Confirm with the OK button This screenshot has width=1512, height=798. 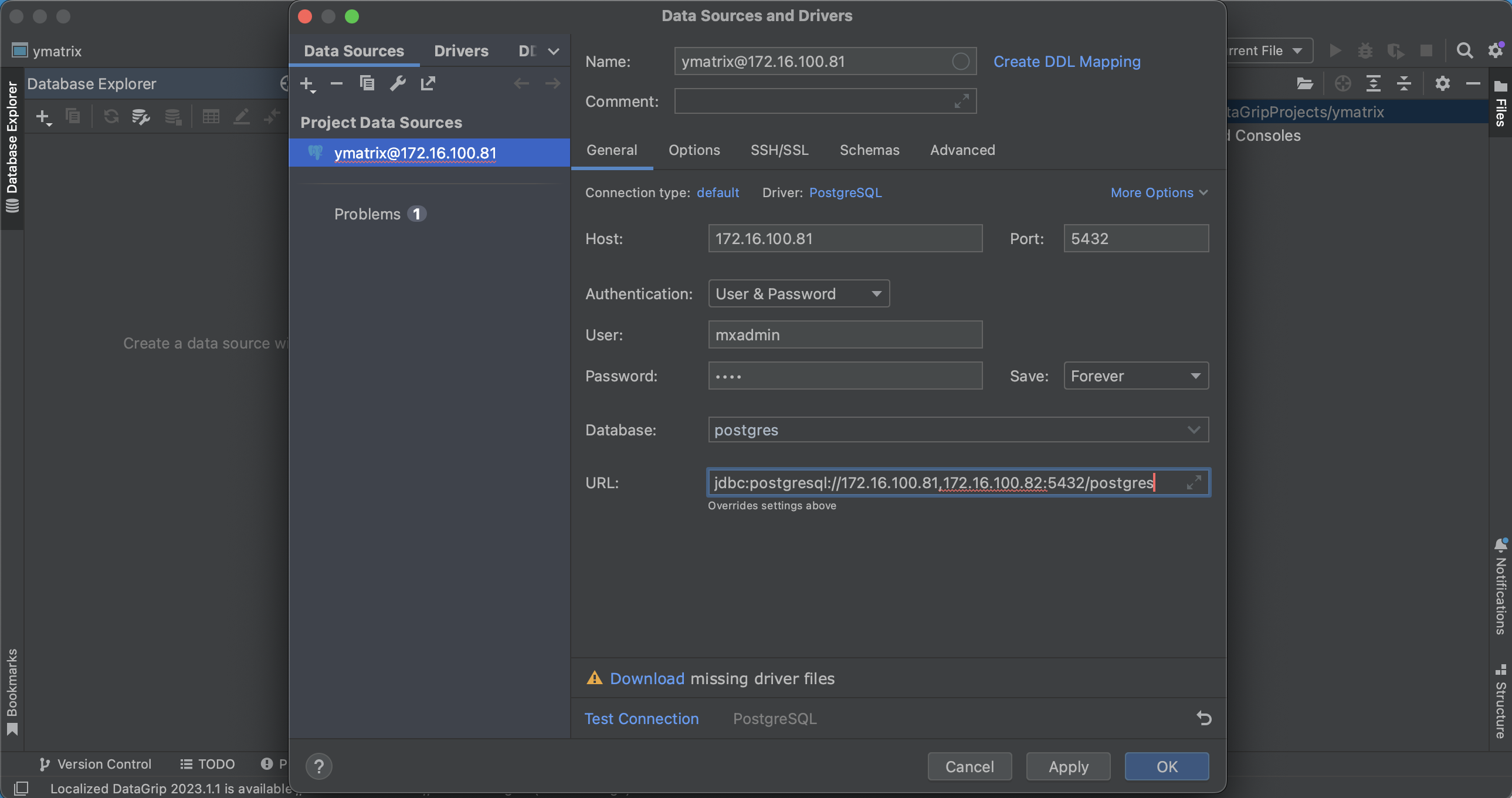1167,766
